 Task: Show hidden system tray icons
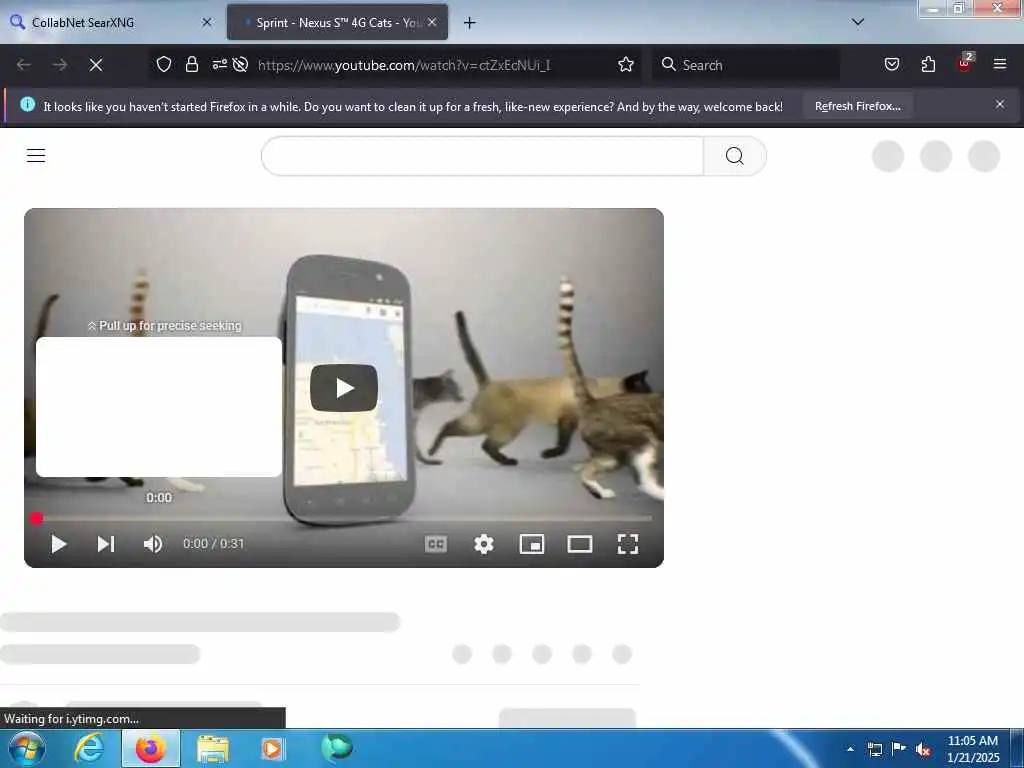[x=850, y=749]
